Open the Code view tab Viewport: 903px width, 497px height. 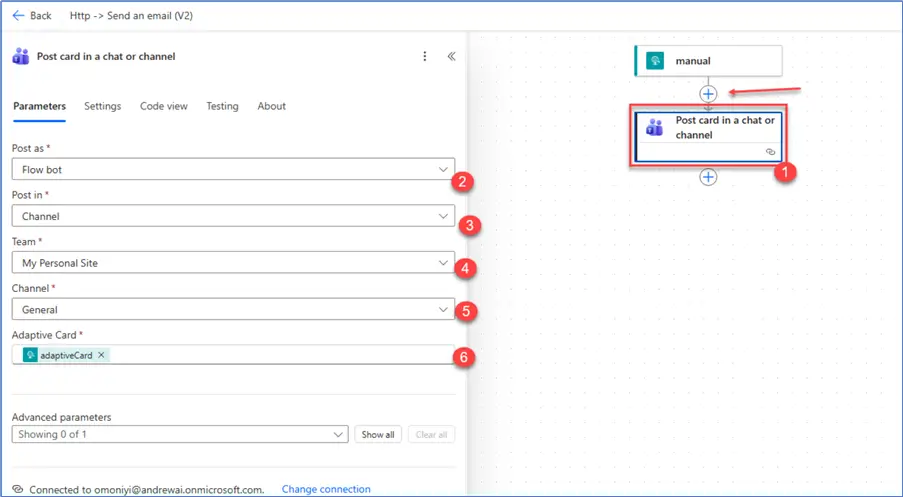(x=164, y=106)
